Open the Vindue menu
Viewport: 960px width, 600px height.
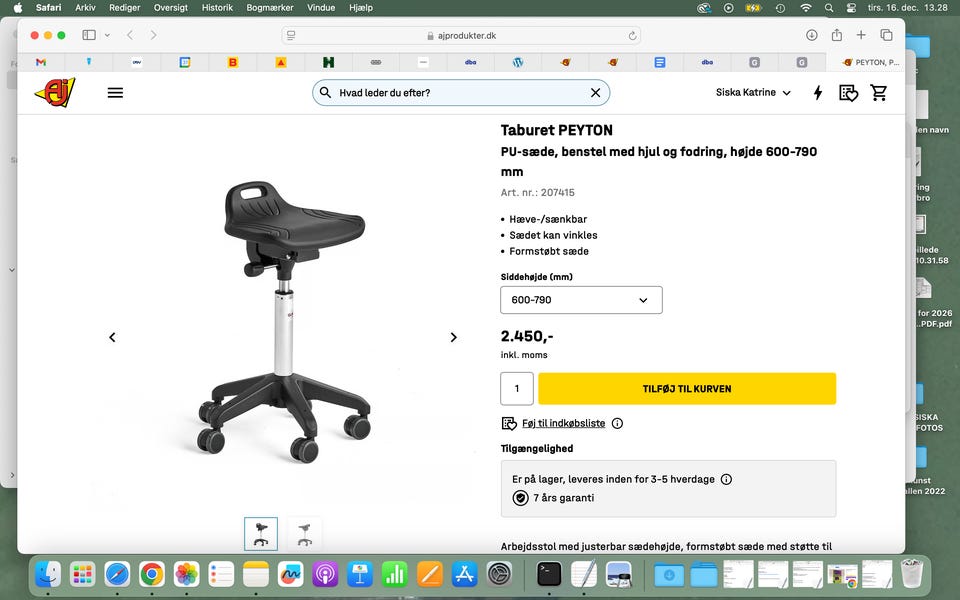click(x=321, y=7)
